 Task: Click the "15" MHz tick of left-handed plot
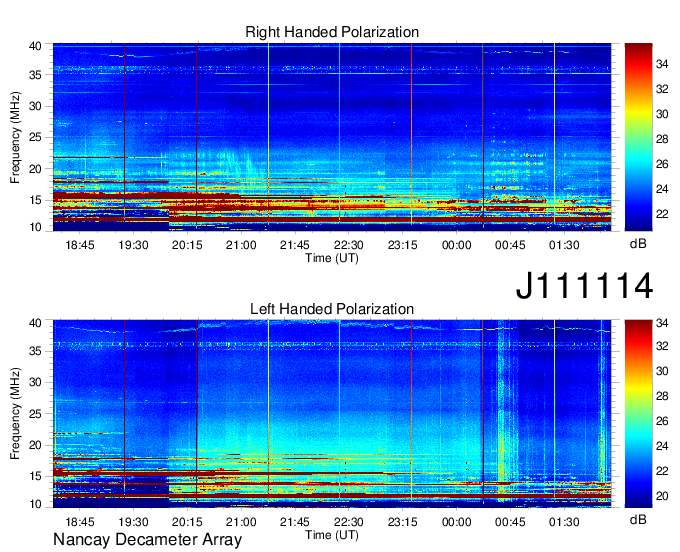click(36, 476)
